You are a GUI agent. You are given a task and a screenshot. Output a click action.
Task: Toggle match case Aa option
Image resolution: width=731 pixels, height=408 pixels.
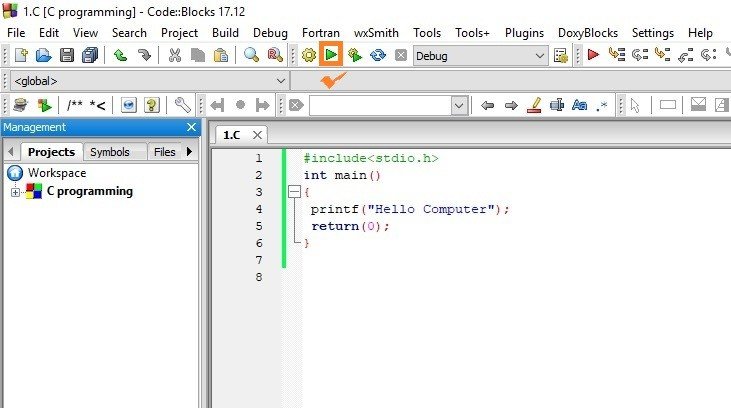tap(579, 105)
